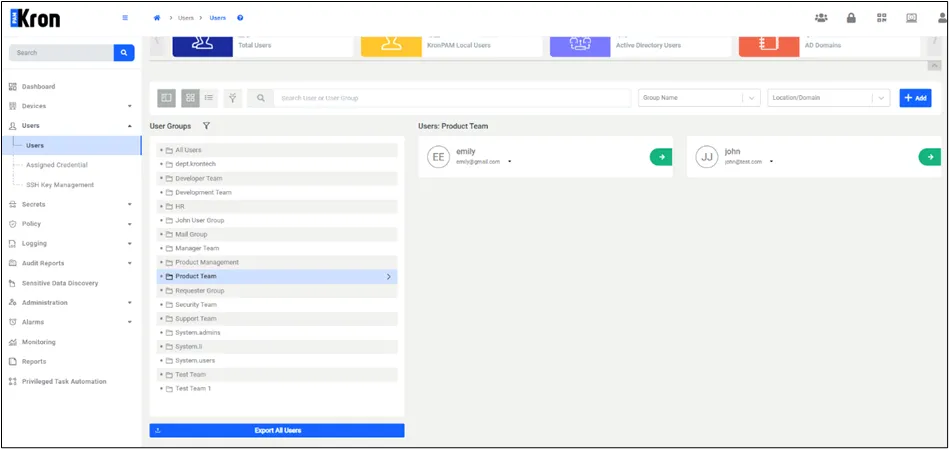Screen dimensions: 949x449
Task: Open the help question mark icon
Action: point(240,18)
